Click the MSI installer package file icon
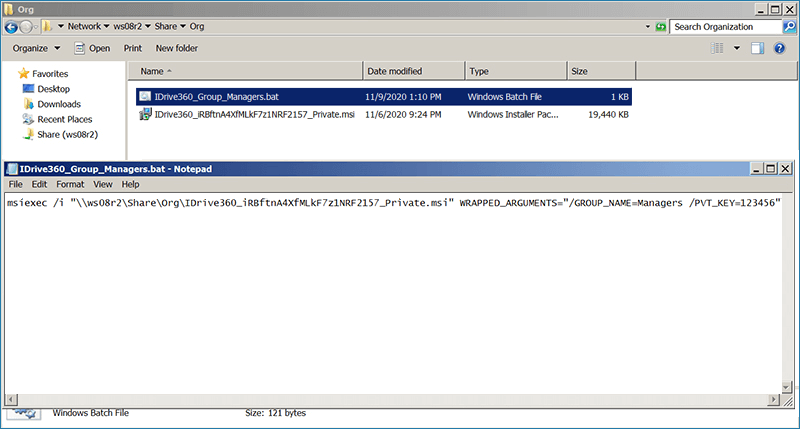The image size is (800, 429). click(145, 114)
